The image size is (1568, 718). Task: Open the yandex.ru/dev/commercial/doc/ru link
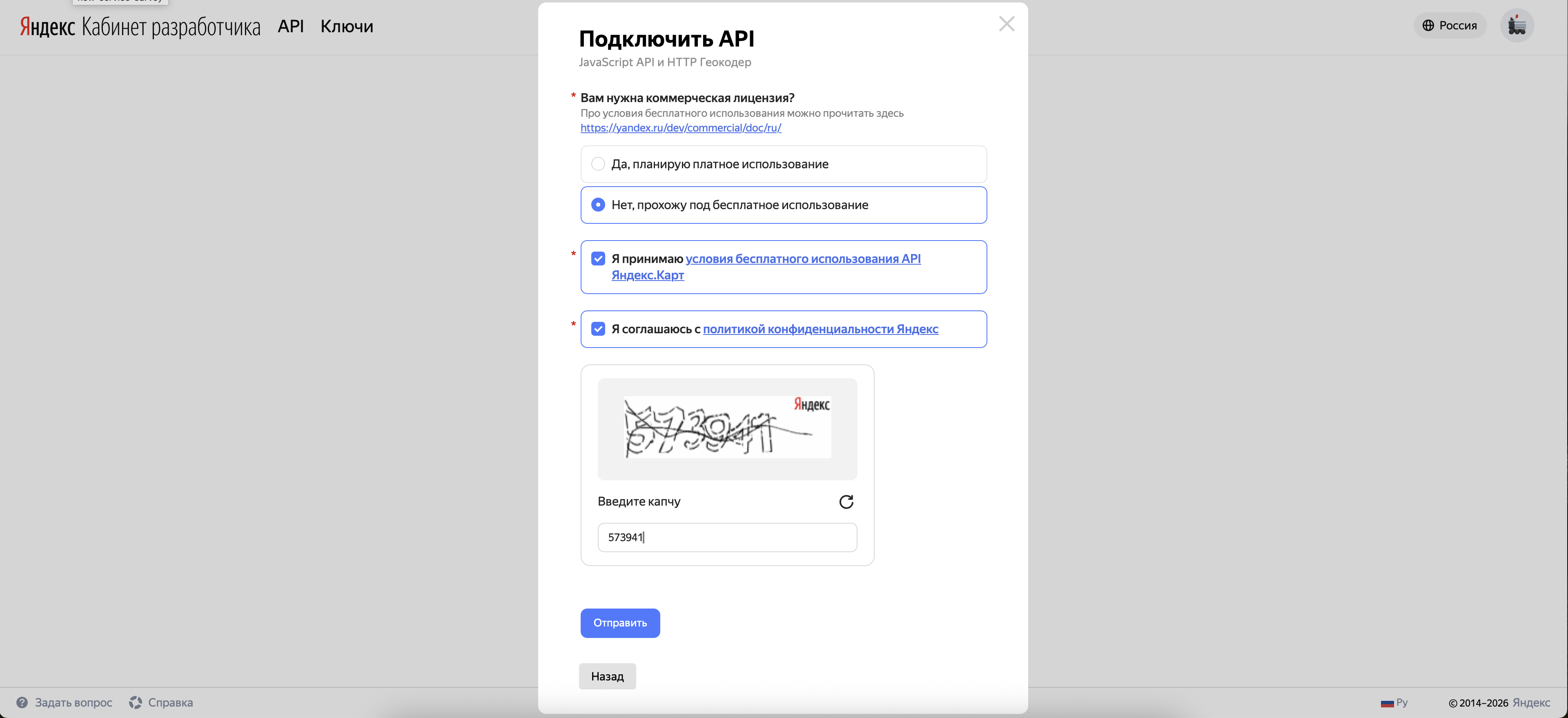pyautogui.click(x=681, y=128)
